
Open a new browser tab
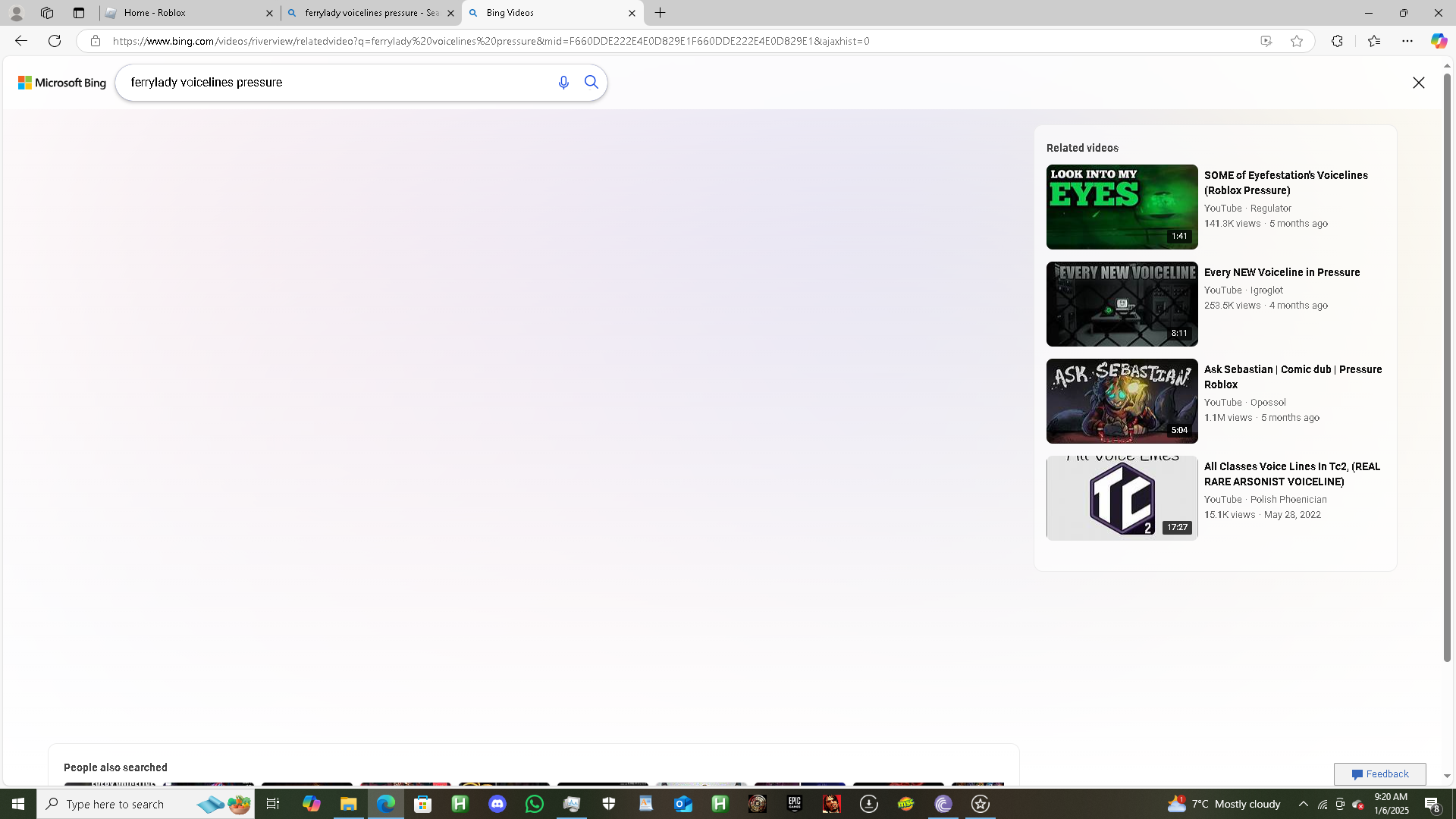660,13
